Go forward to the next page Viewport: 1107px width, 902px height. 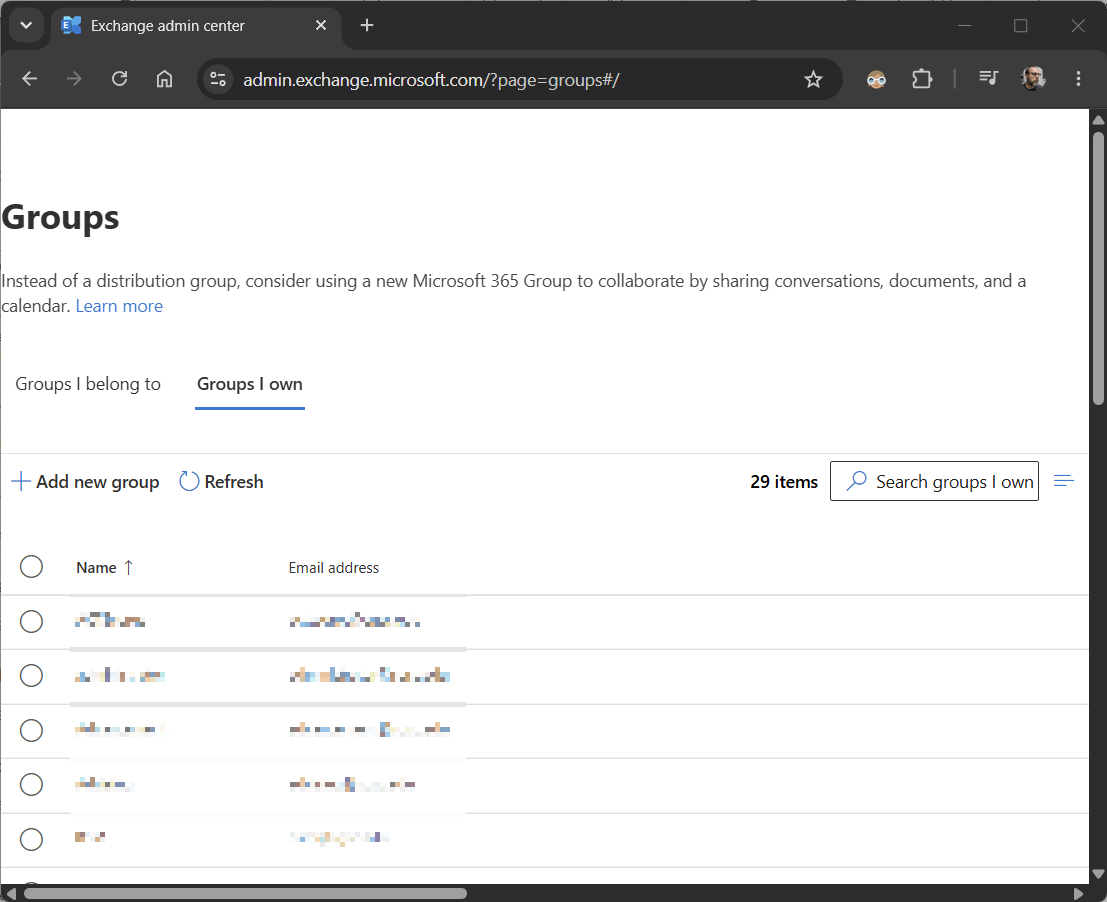(x=74, y=78)
